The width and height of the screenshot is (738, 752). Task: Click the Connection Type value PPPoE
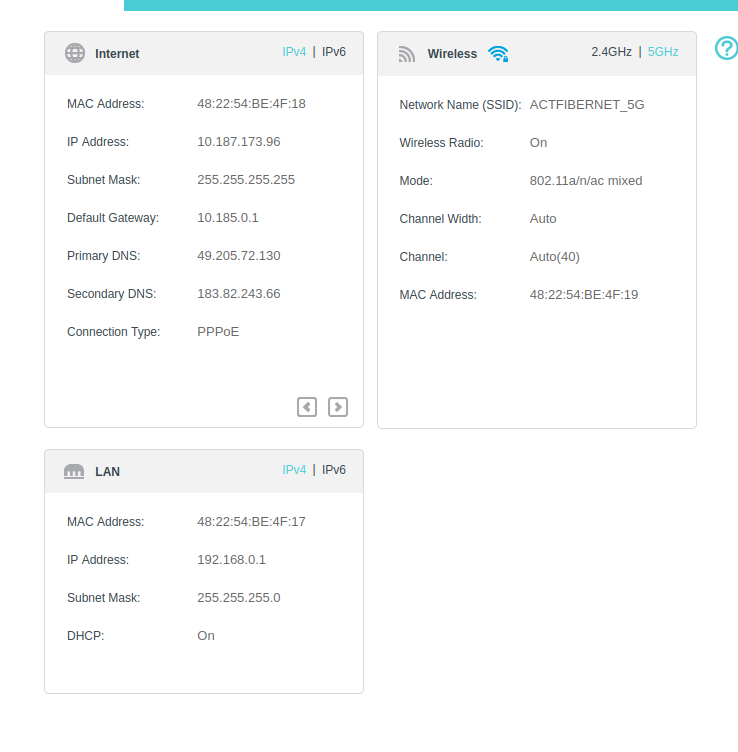pos(218,332)
